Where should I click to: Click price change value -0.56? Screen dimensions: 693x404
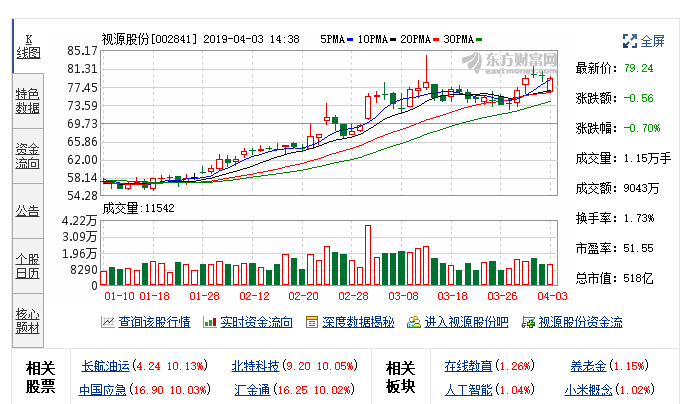coord(639,99)
